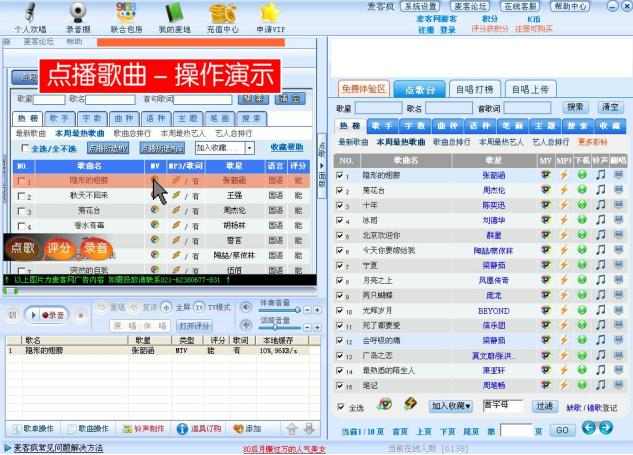Open the 录音棚 webcam icon
The image size is (633, 455).
pyautogui.click(x=78, y=13)
